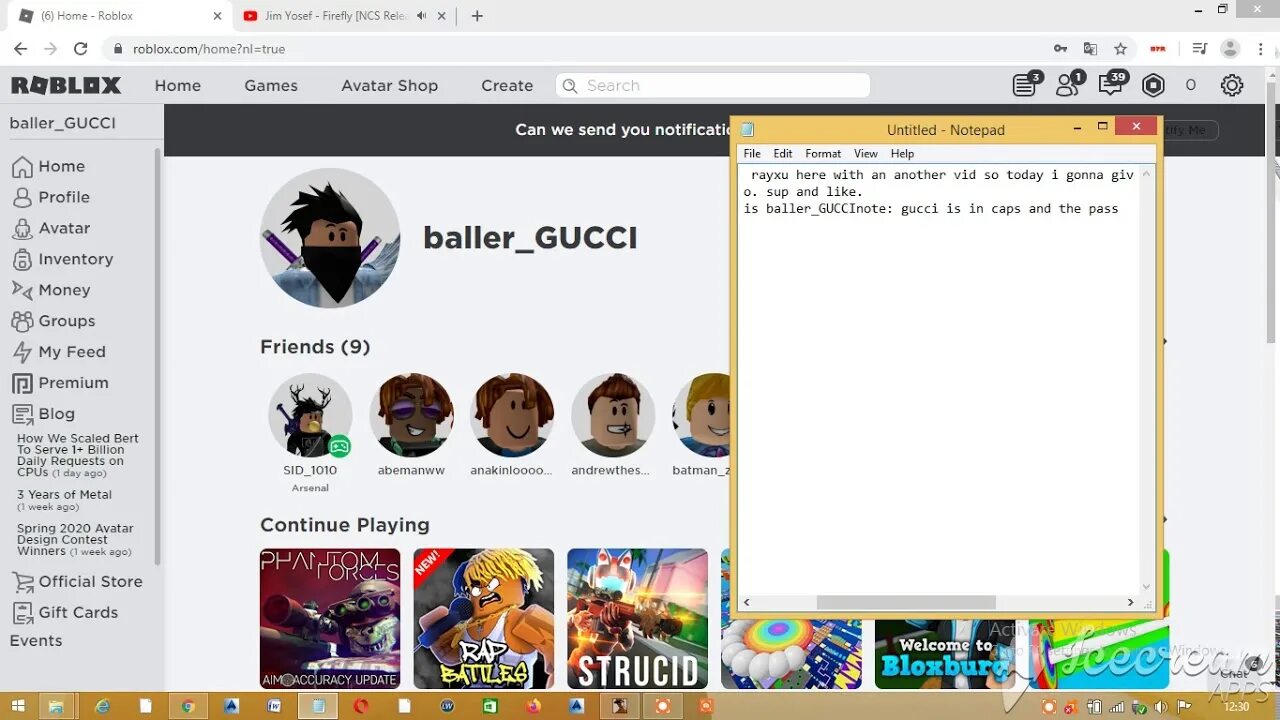Viewport: 1280px width, 720px height.
Task: Open friend abemanww avatar
Action: click(x=411, y=415)
